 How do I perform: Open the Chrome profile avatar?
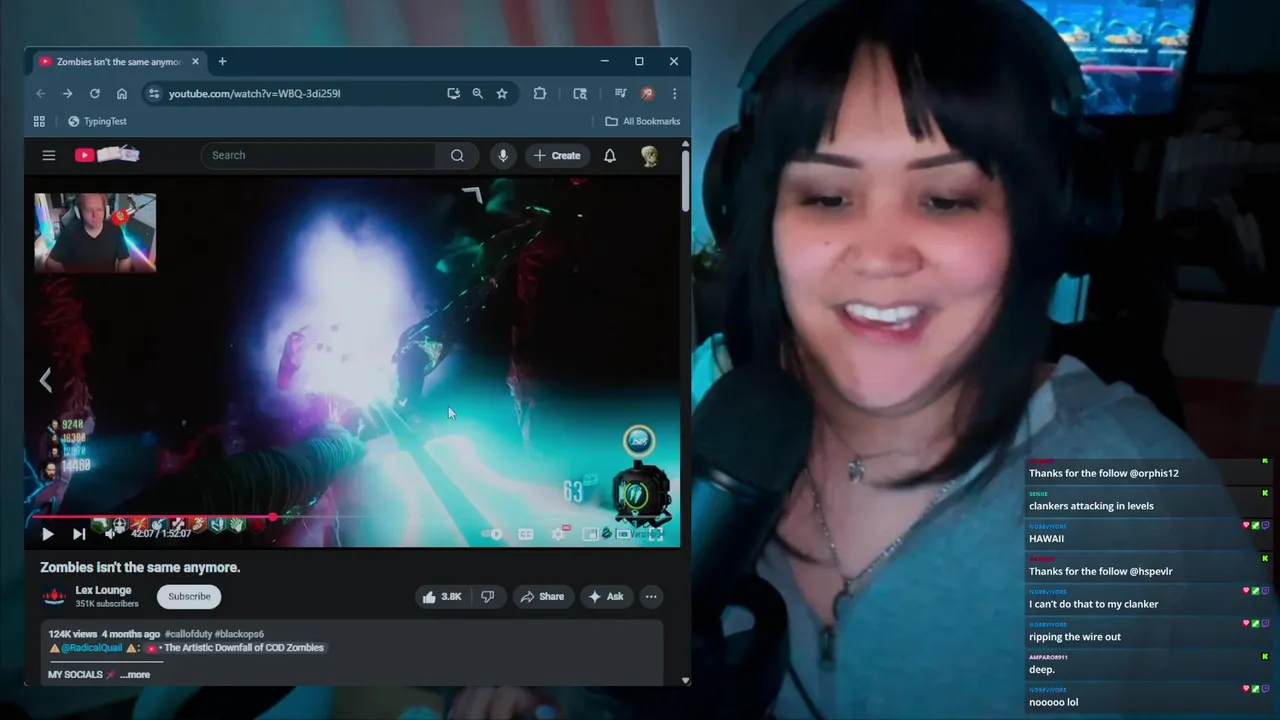[647, 93]
